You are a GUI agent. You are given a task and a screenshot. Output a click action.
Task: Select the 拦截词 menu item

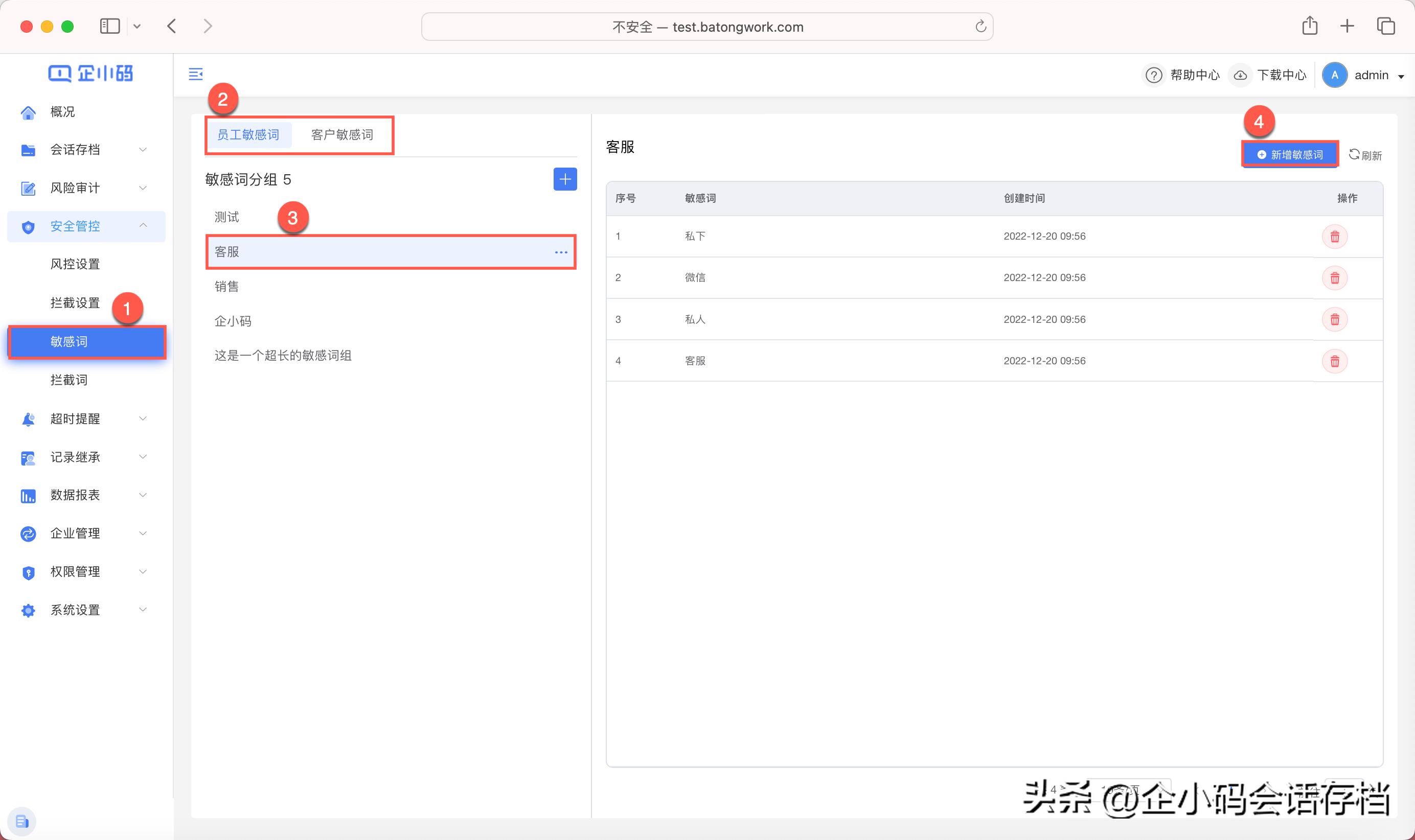pyautogui.click(x=68, y=380)
